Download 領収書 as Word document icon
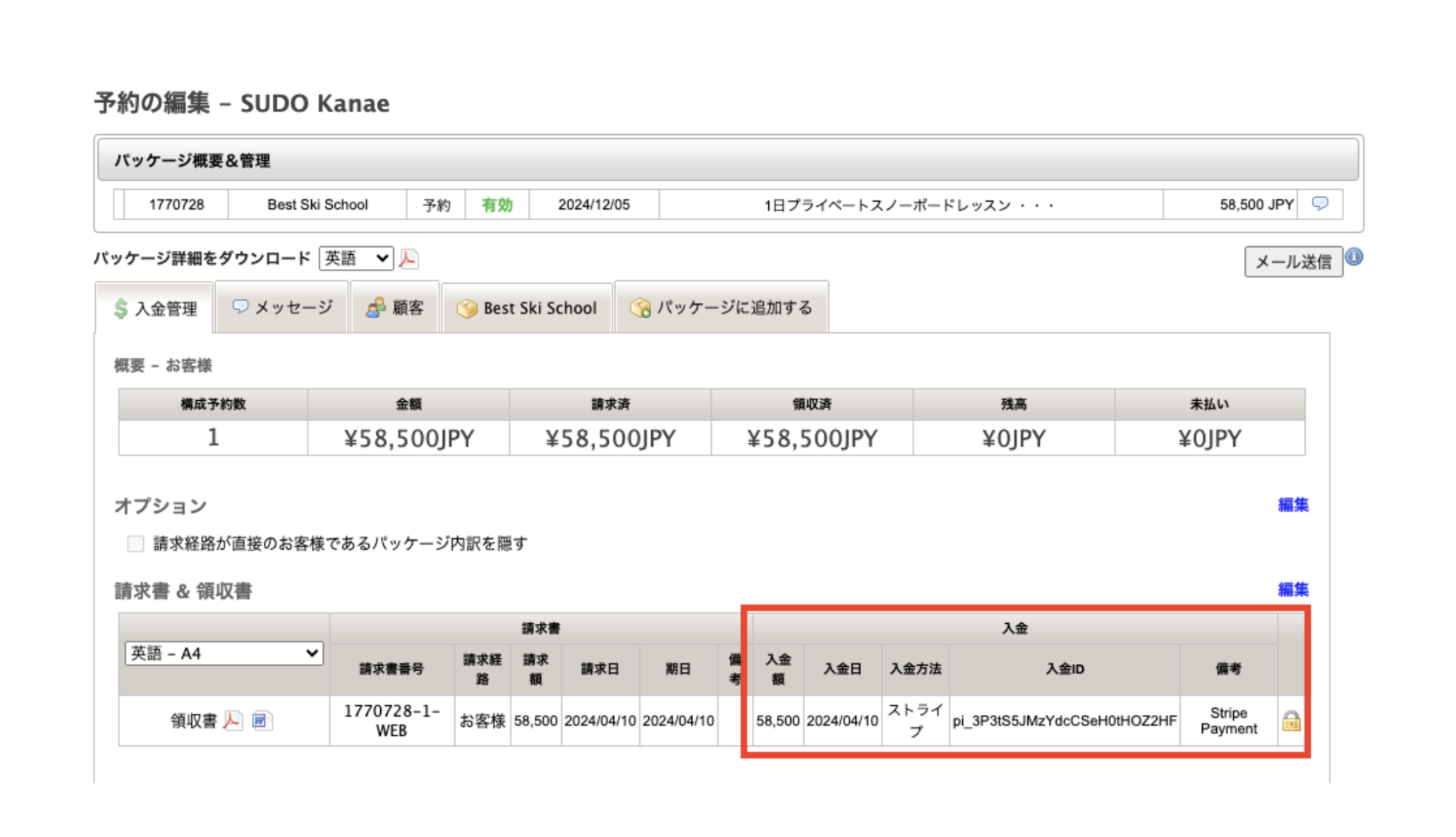 coord(261,721)
